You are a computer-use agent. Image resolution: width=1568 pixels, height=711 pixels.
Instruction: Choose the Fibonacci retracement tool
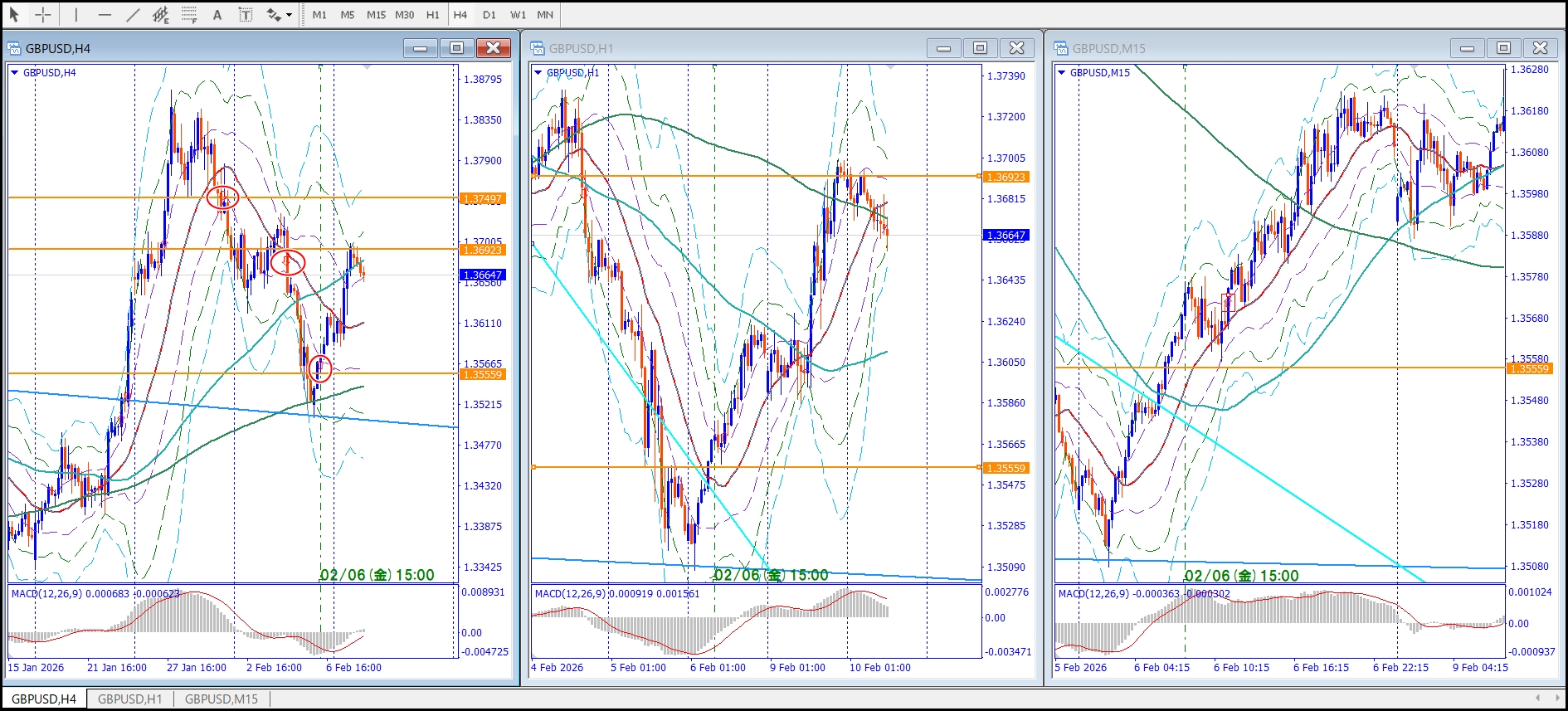tap(189, 15)
